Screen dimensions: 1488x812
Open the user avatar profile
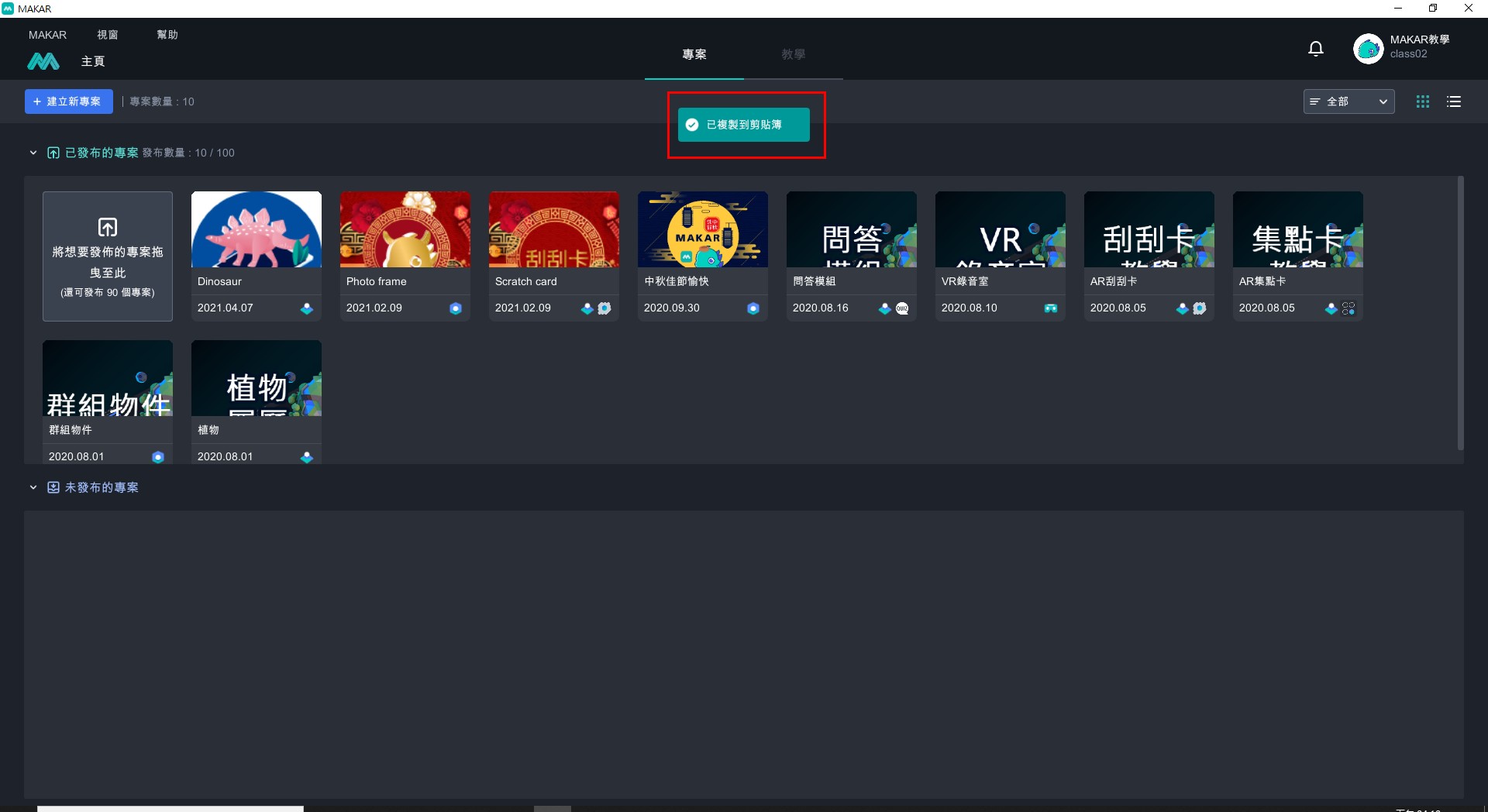1368,49
